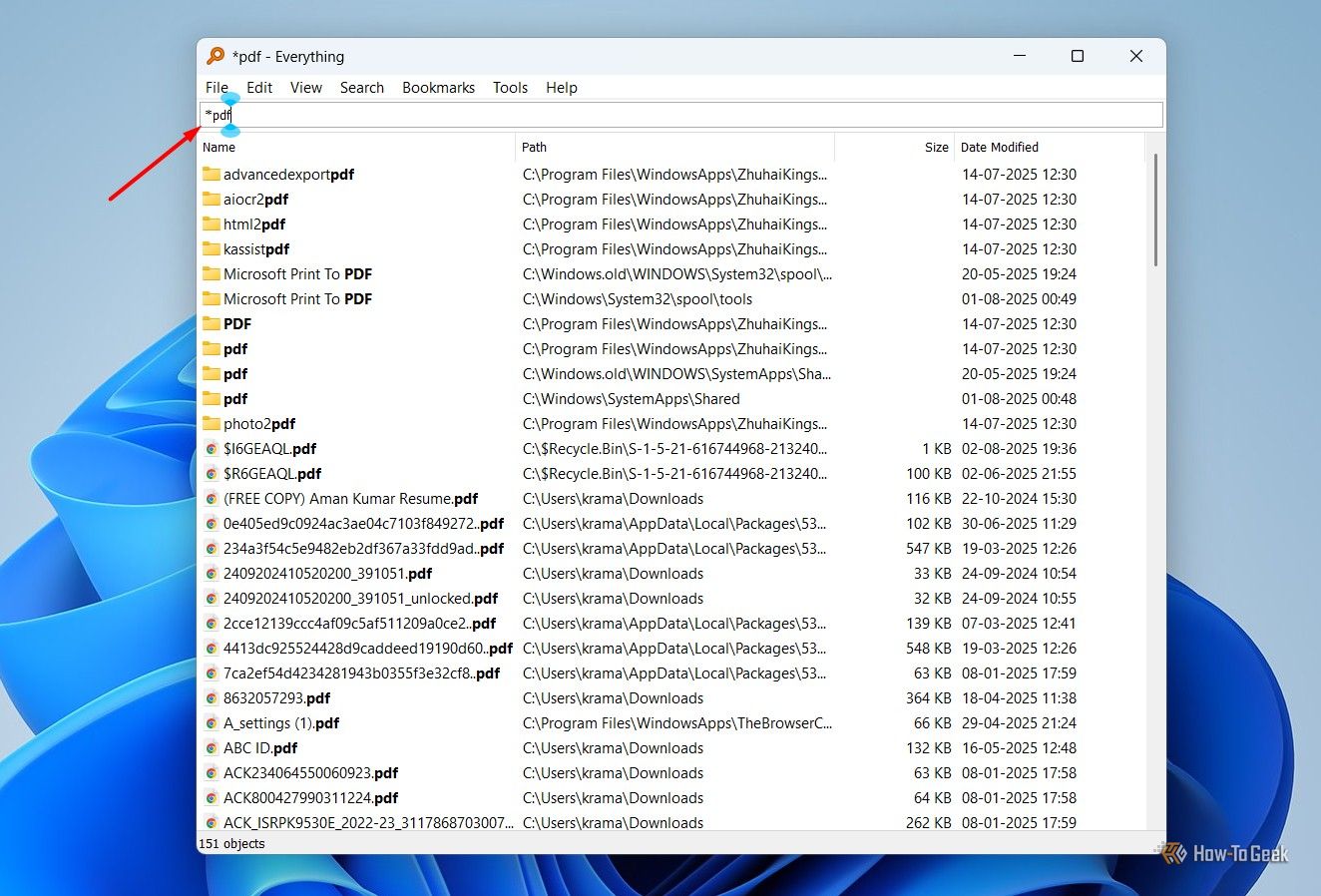The height and width of the screenshot is (896, 1321).
Task: Open the Bookmarks menu
Action: [438, 88]
